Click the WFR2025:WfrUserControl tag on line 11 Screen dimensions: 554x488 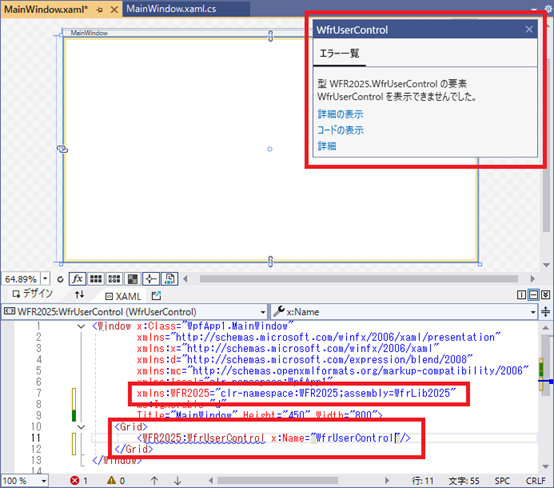(203, 438)
